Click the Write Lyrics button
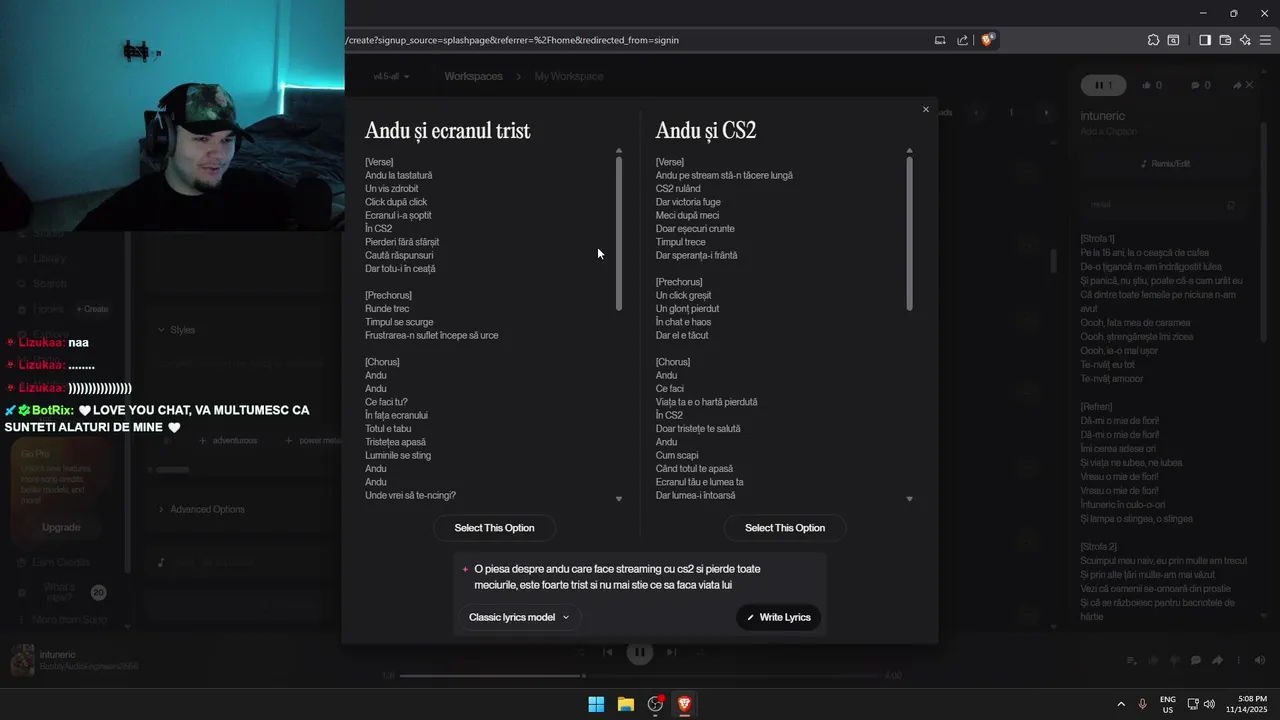 coord(779,617)
